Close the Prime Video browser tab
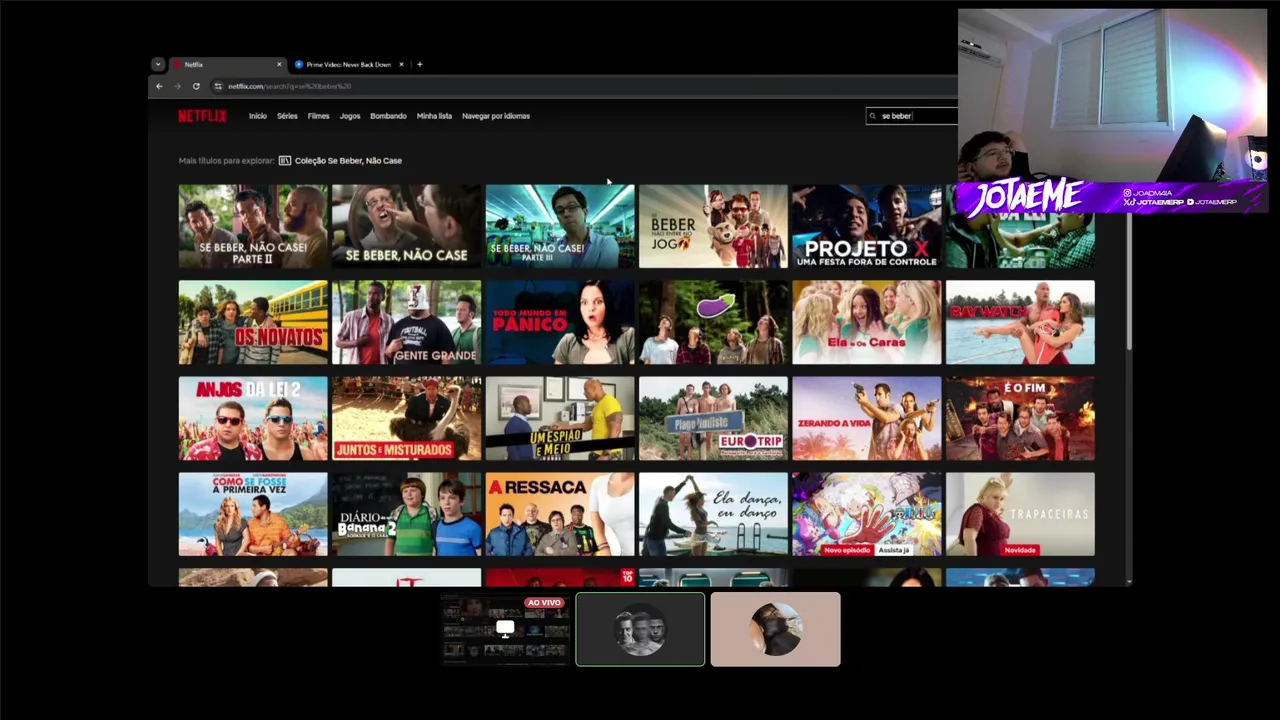This screenshot has height=720, width=1280. pos(401,64)
